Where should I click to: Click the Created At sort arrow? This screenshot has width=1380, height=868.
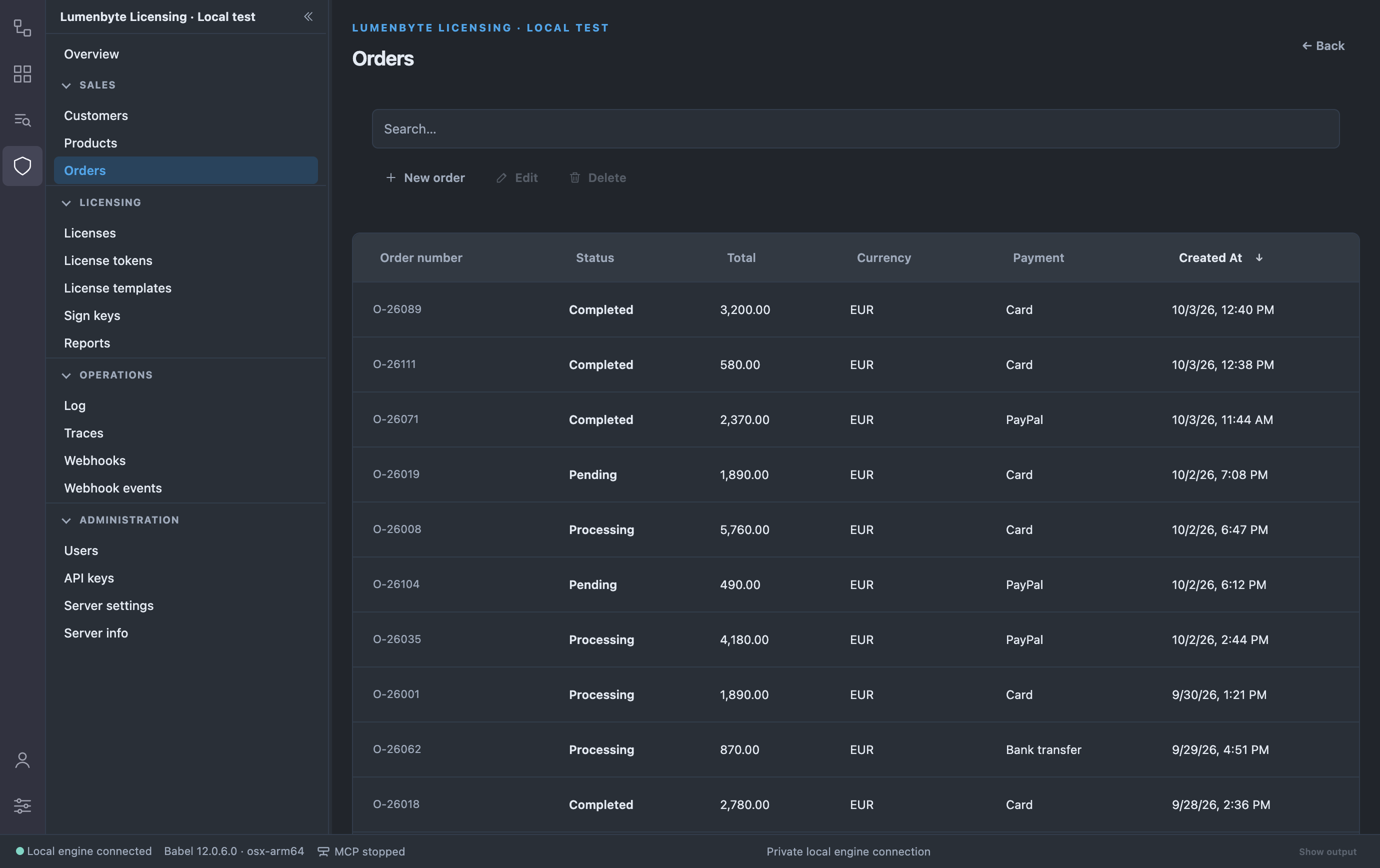point(1259,258)
